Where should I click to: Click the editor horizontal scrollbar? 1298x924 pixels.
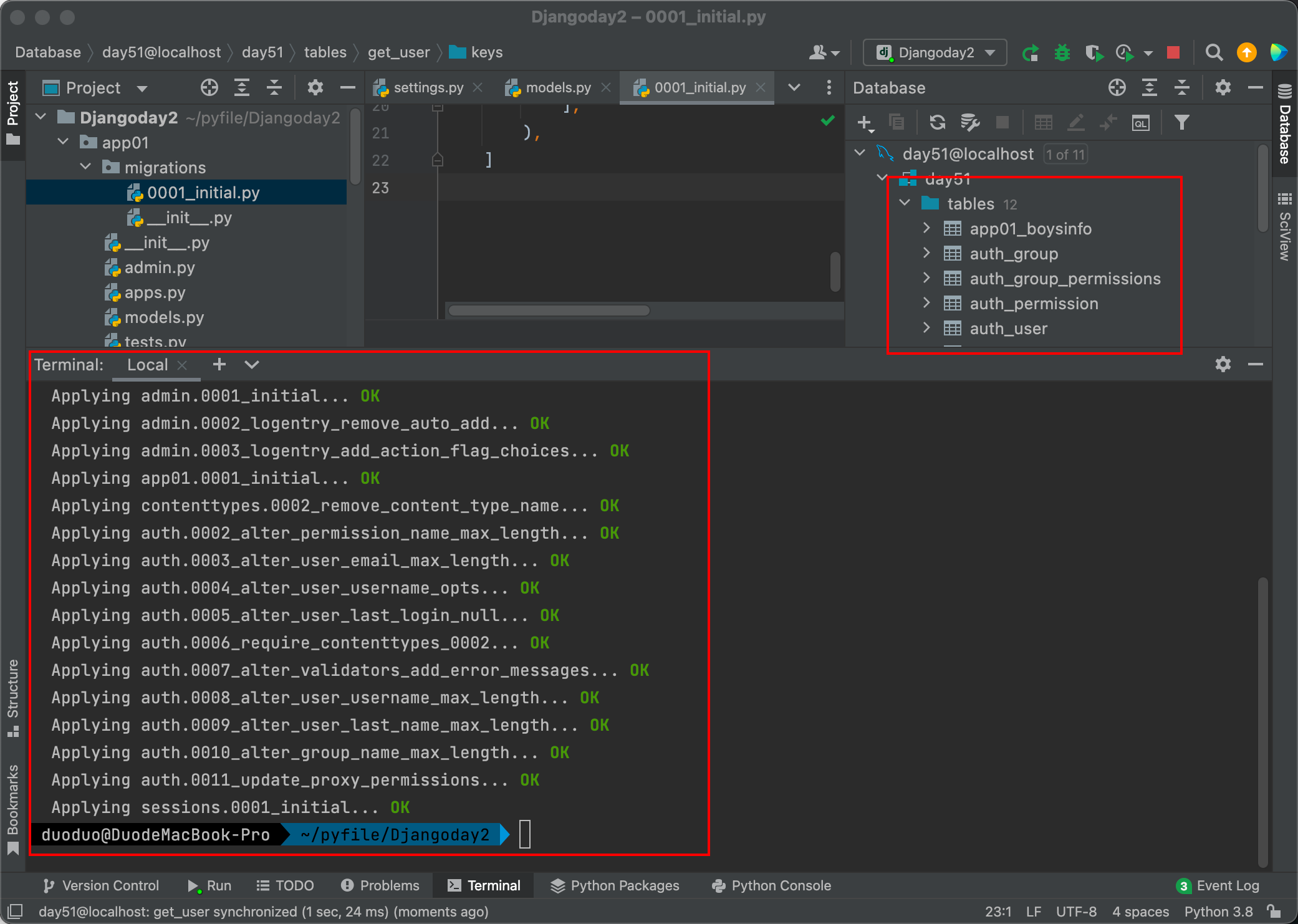point(549,310)
